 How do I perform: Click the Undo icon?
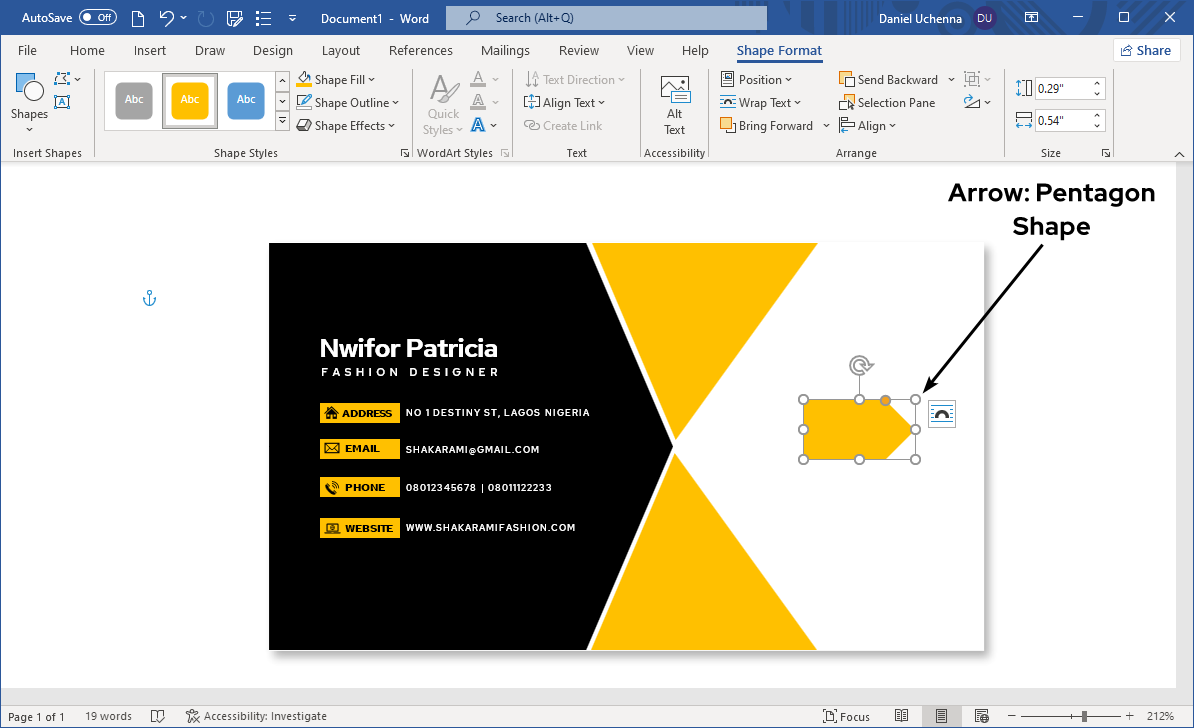(167, 18)
